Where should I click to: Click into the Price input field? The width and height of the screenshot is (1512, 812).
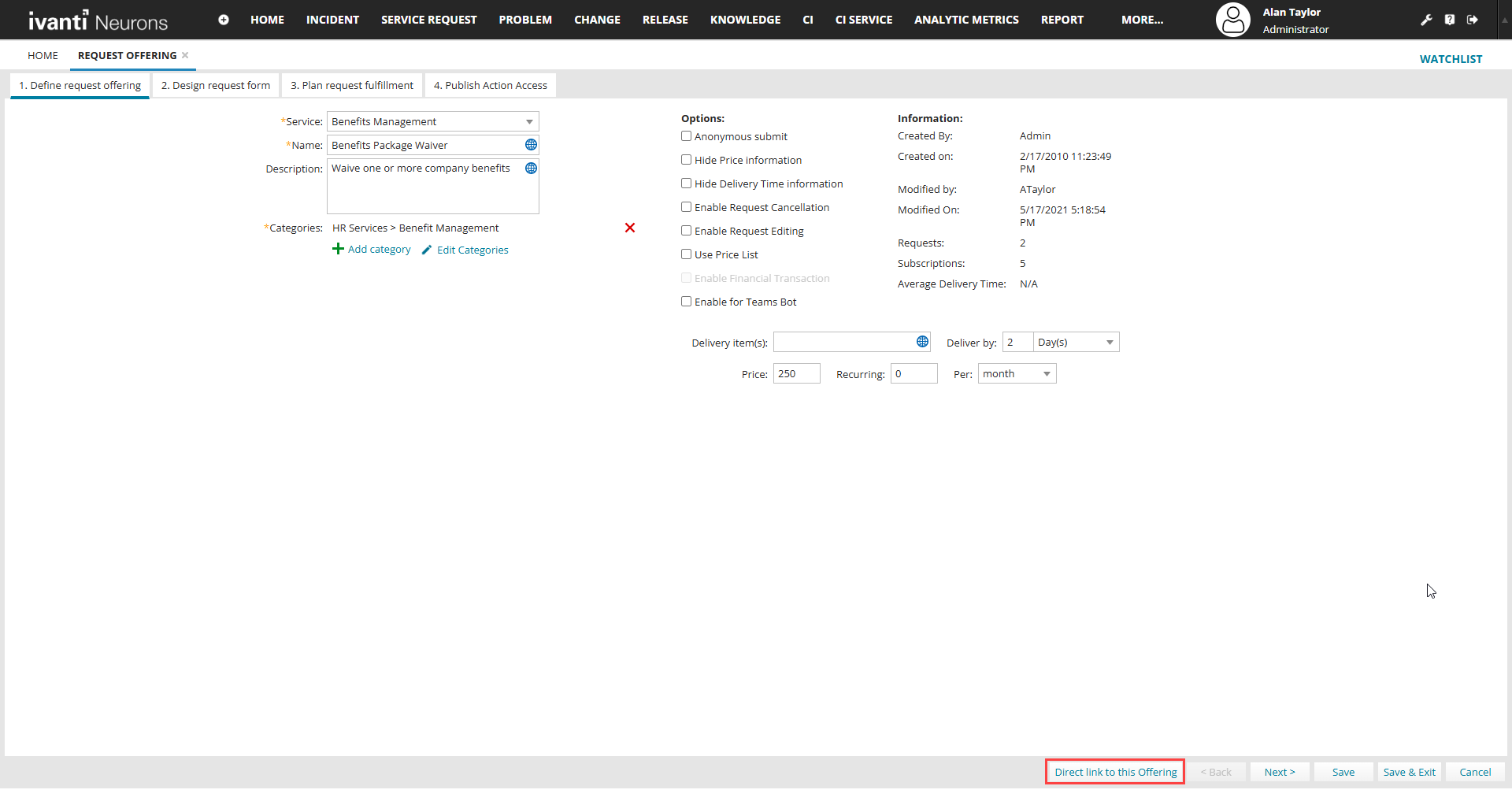[796, 374]
